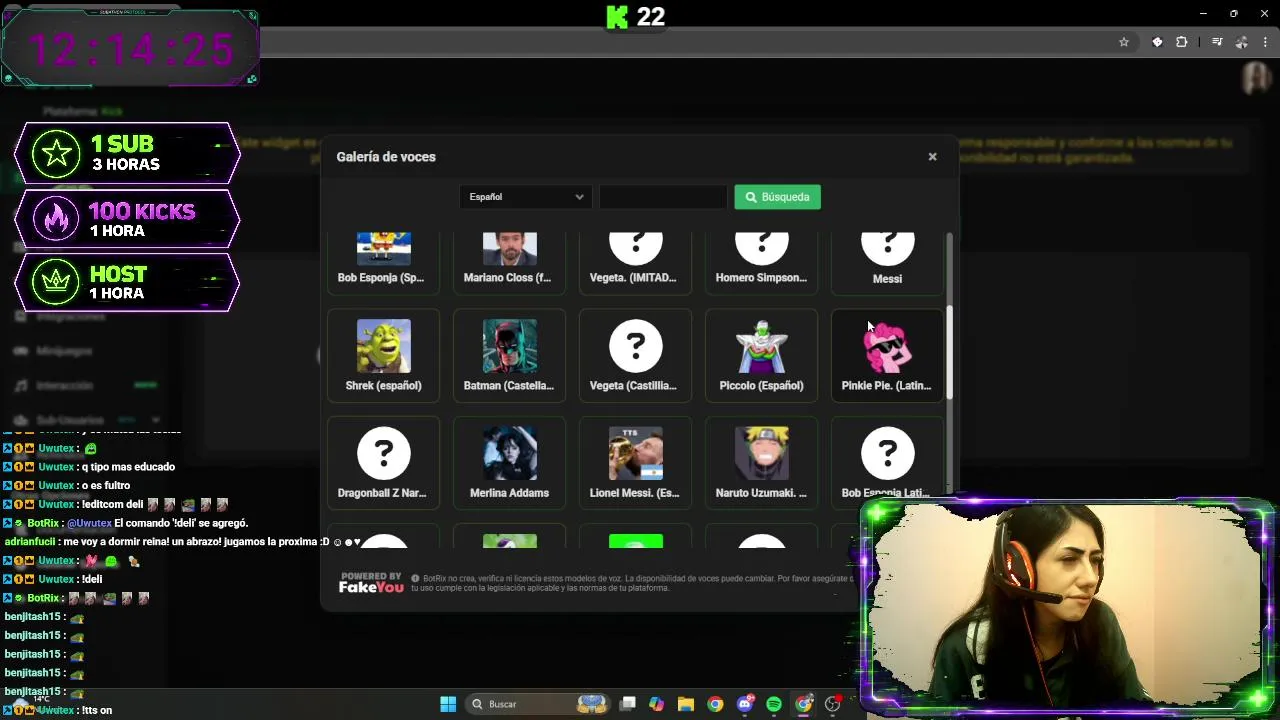Select the Batman (Castellano) voice
The width and height of the screenshot is (1280, 720).
click(509, 356)
